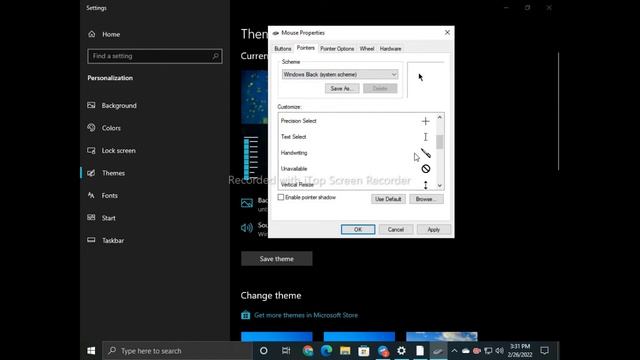640x360 pixels.
Task: Open File Explorer from the taskbar
Action: (x=345, y=351)
